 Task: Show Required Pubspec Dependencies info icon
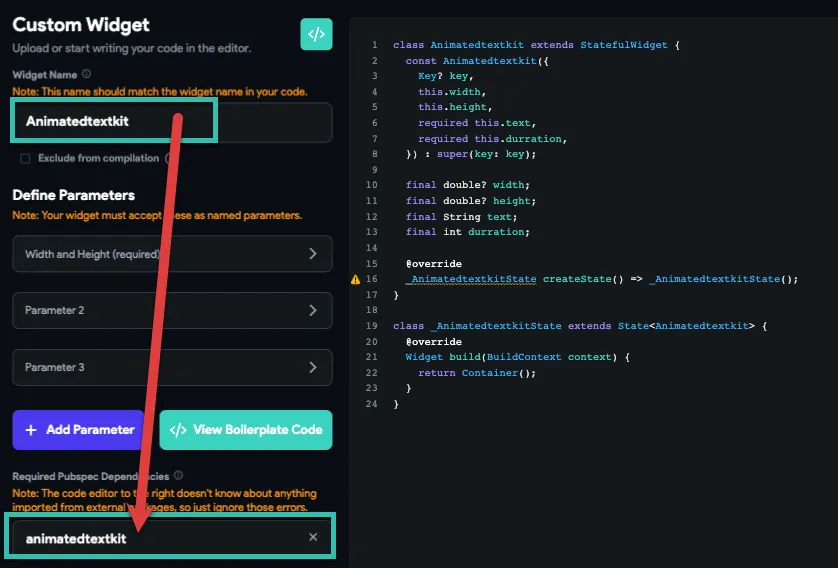point(179,476)
